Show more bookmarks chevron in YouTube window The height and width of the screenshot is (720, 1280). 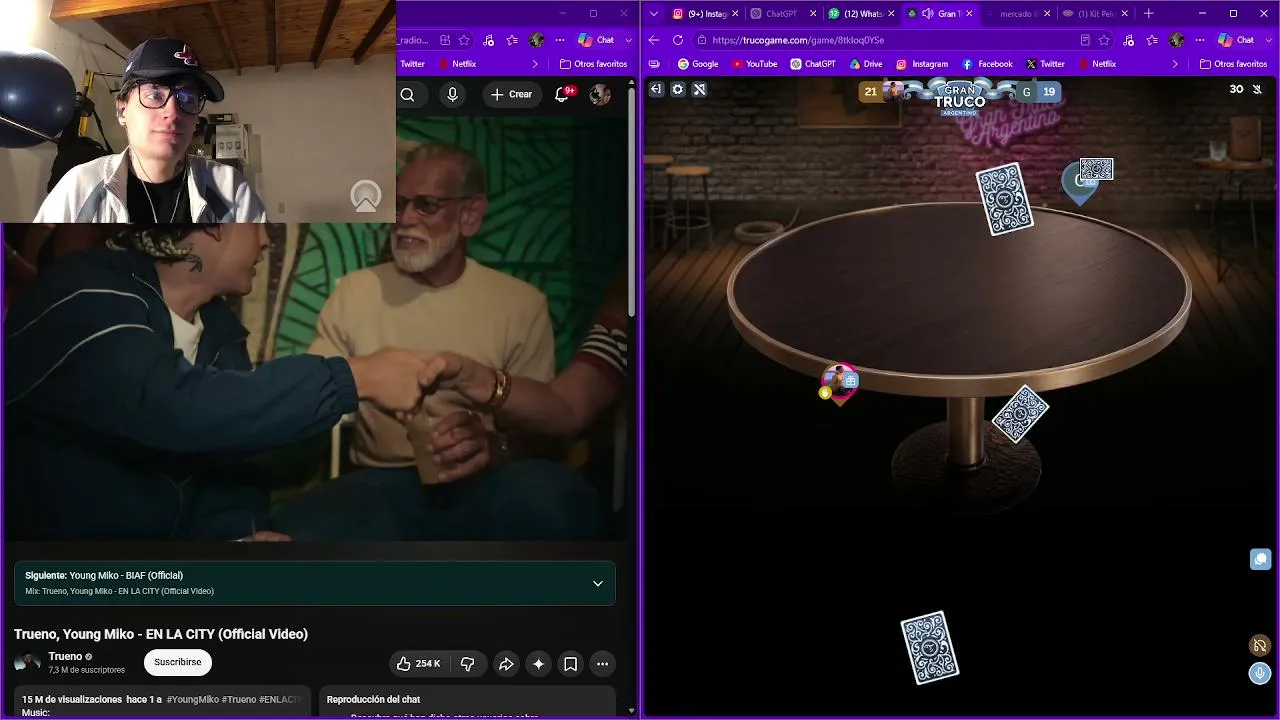pyautogui.click(x=535, y=64)
